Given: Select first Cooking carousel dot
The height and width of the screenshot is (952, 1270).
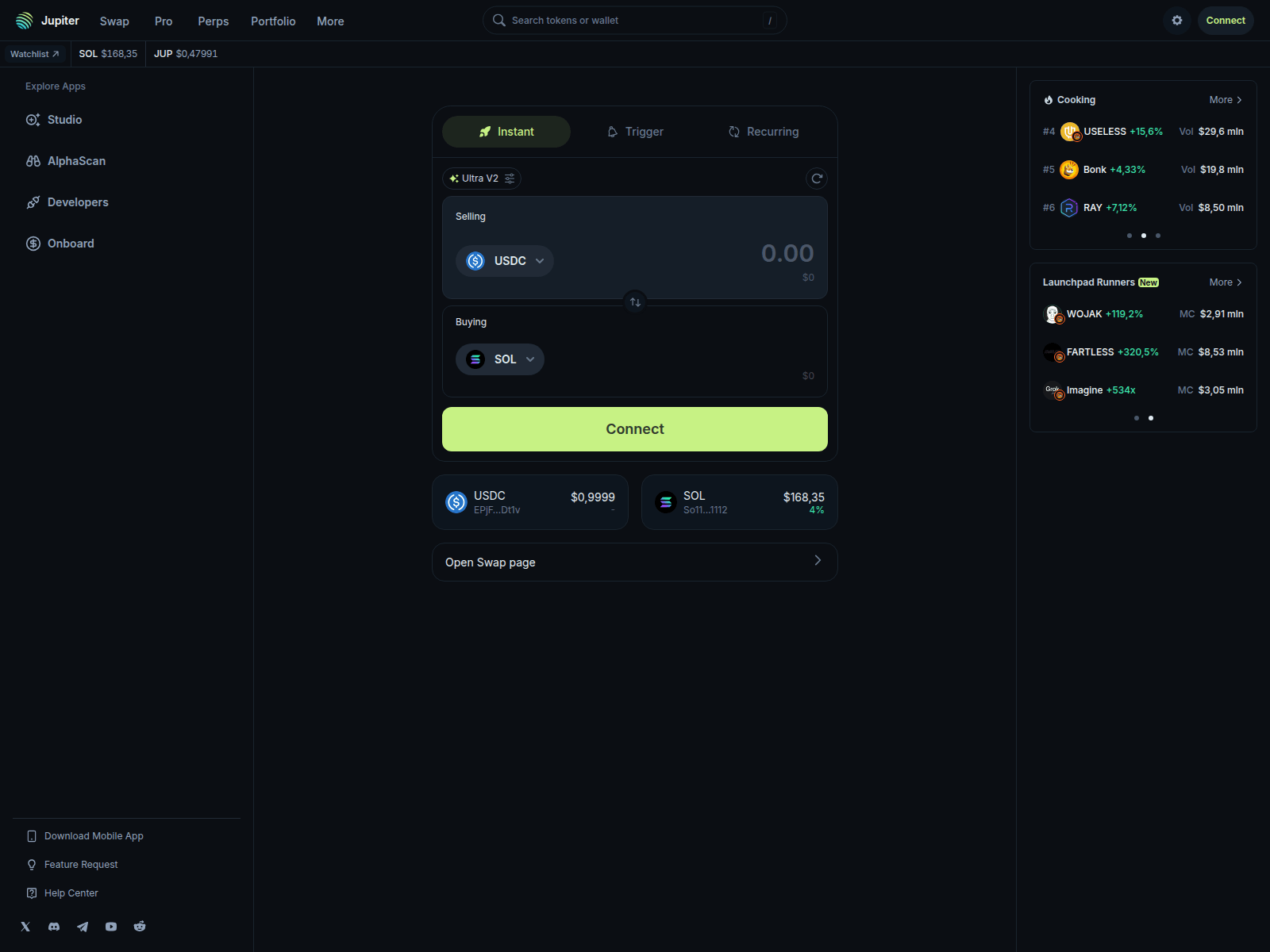Looking at the screenshot, I should click(x=1130, y=236).
